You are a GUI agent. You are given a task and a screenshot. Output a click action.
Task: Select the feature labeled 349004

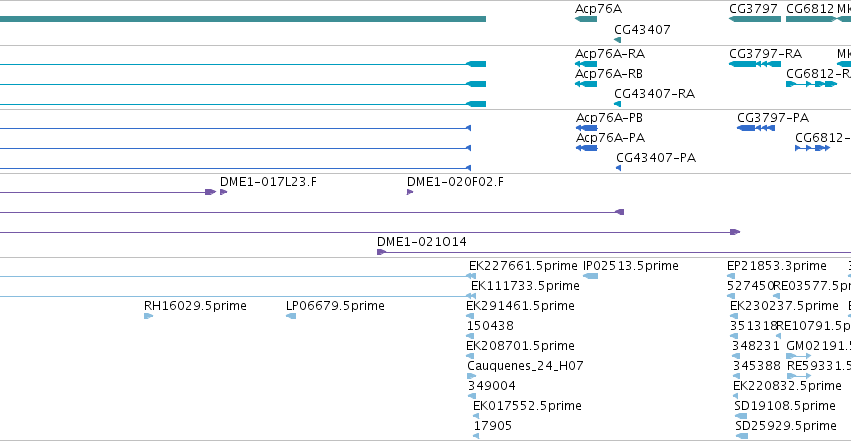[492, 386]
